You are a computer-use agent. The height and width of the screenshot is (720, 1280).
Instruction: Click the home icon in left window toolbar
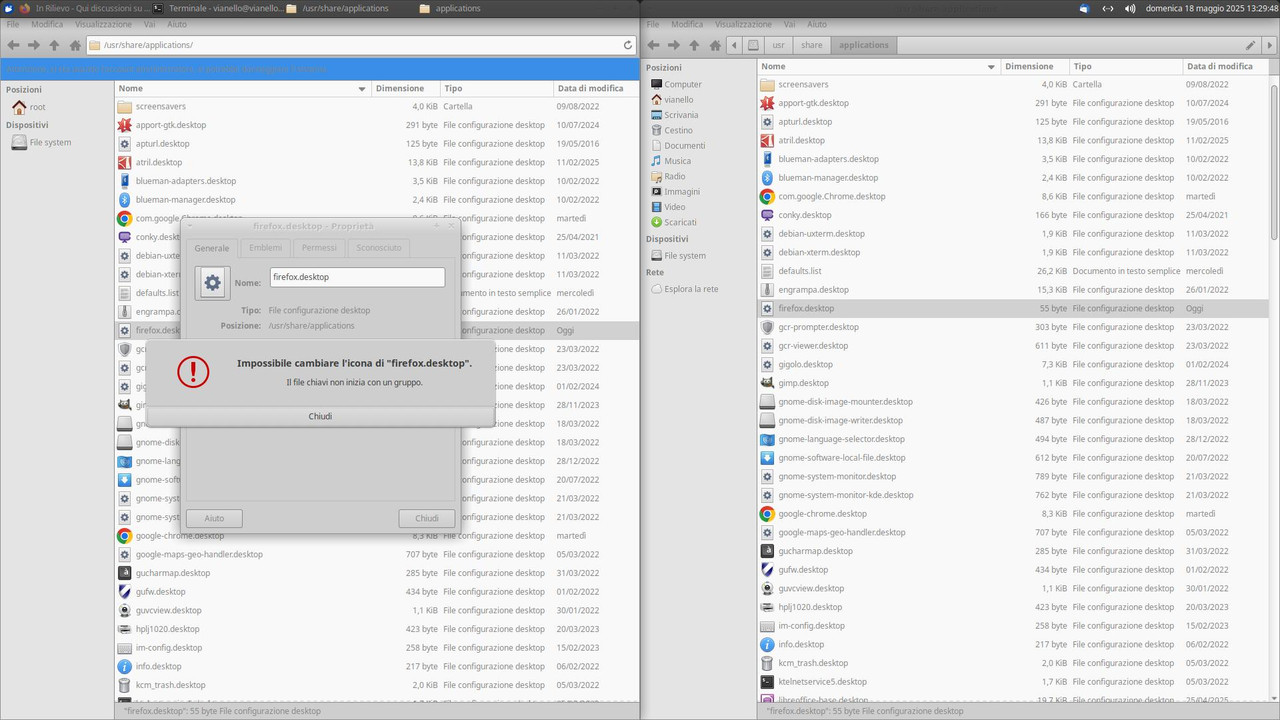tap(75, 45)
